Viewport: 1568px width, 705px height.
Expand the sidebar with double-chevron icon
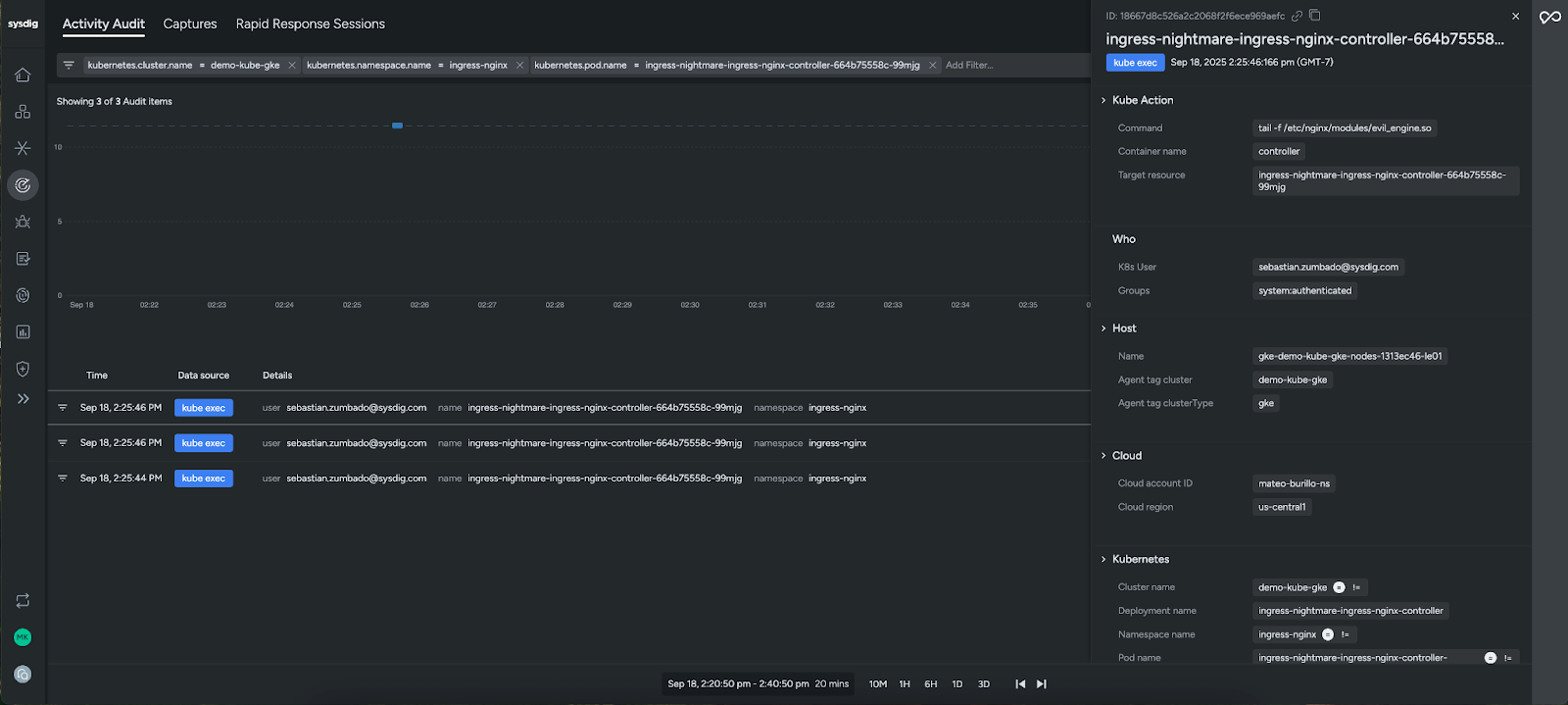[23, 399]
